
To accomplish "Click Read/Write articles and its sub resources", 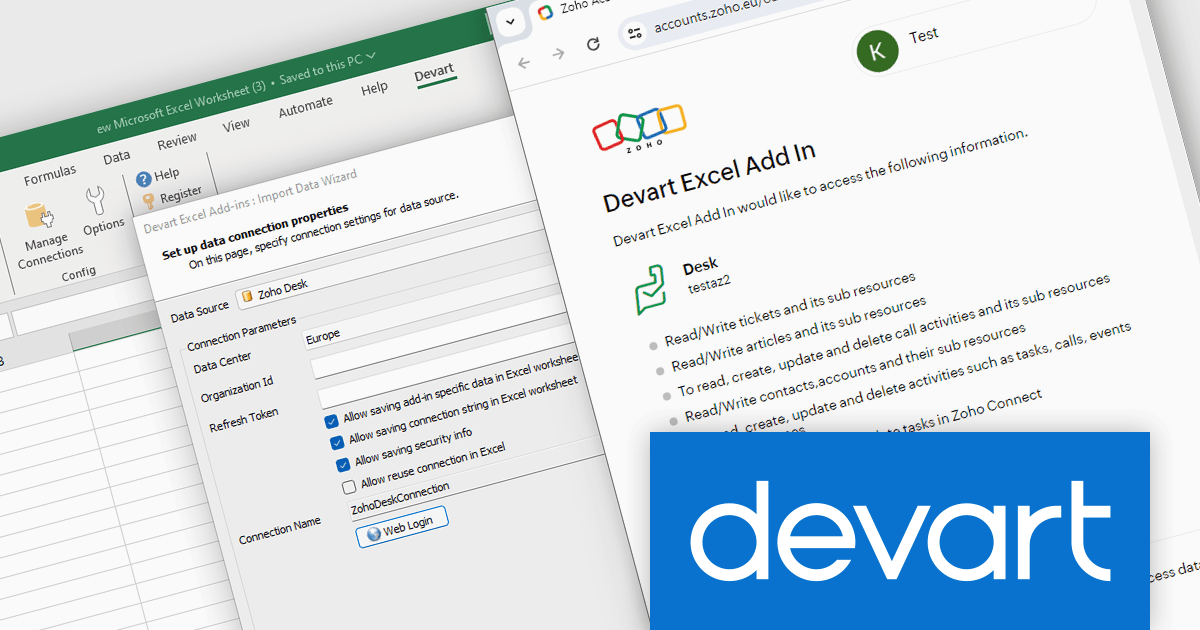I will pyautogui.click(x=799, y=332).
